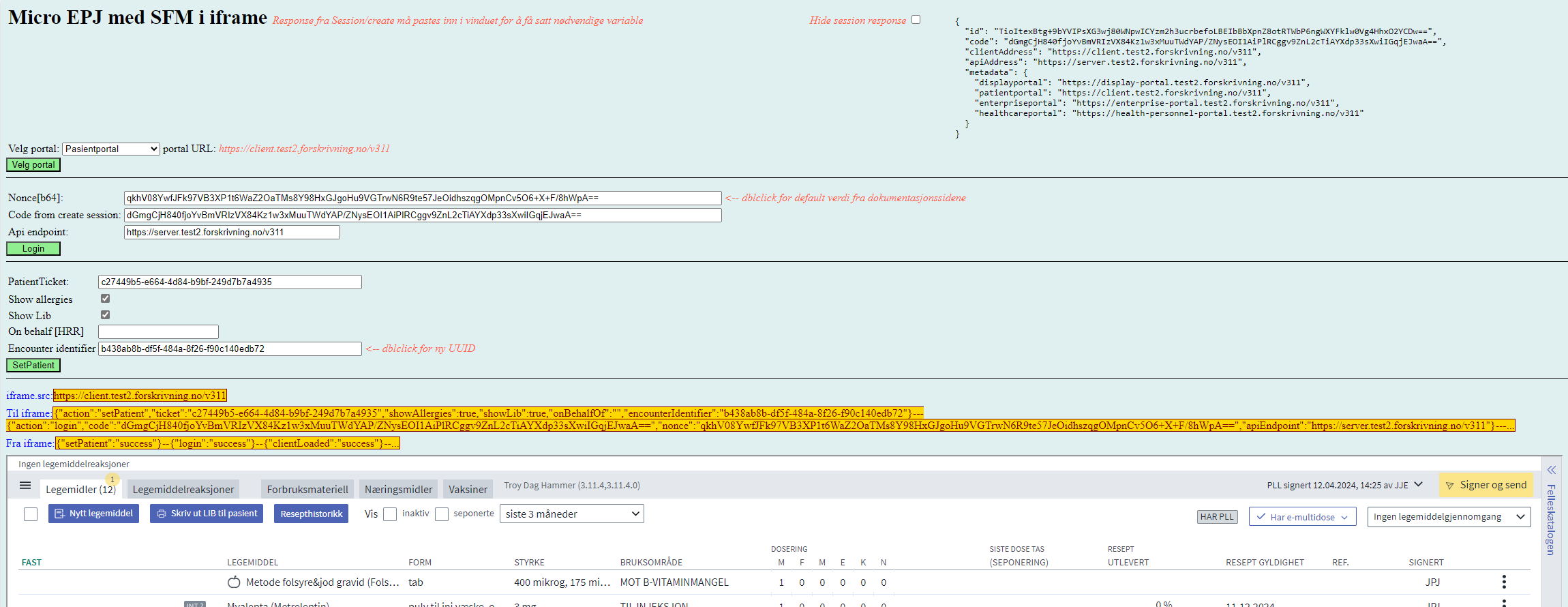Select the Metode folsyre&jod gravid medication name
The width and height of the screenshot is (1568, 607).
coord(322,582)
